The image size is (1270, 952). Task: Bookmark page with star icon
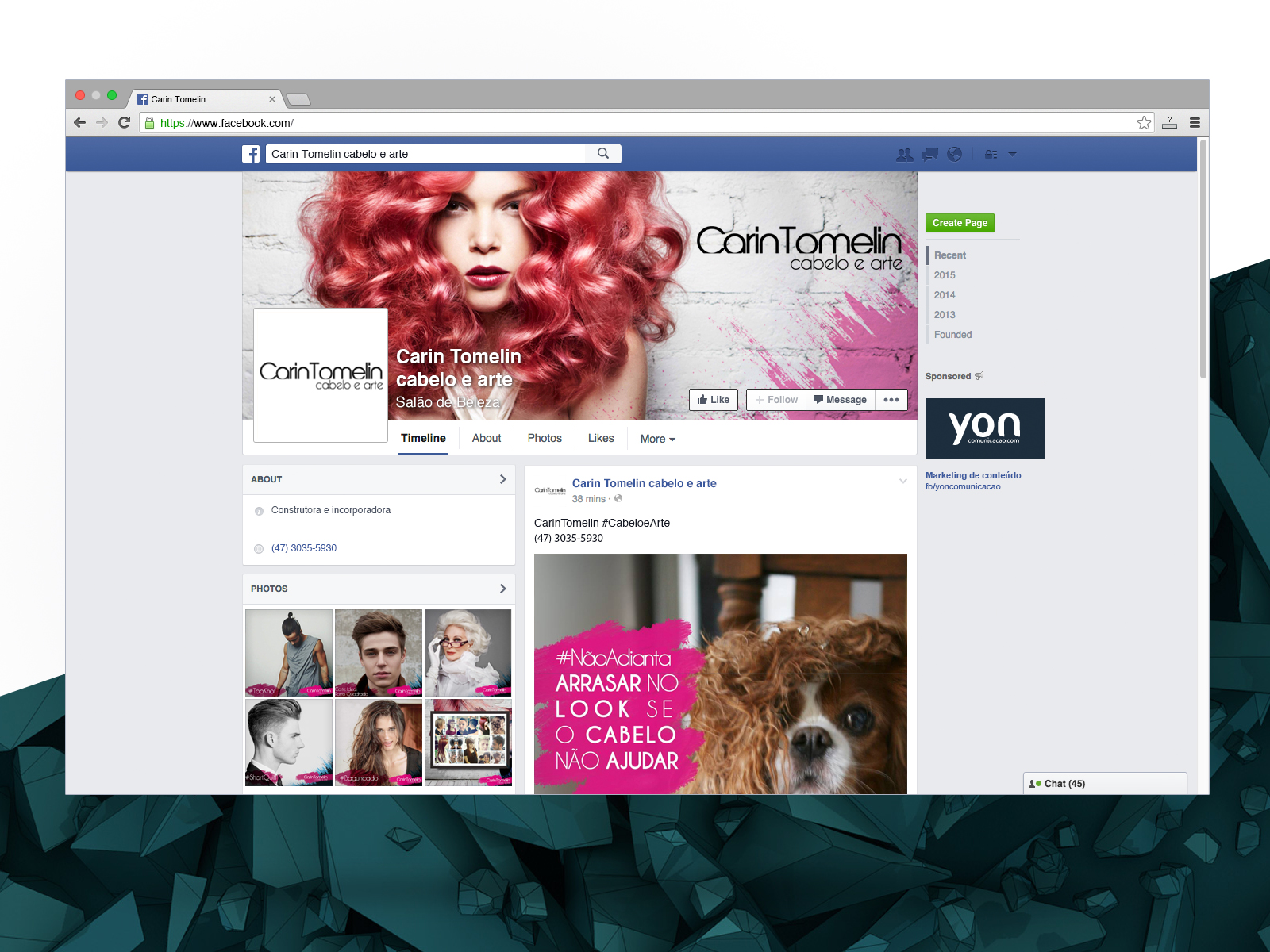[x=1144, y=123]
